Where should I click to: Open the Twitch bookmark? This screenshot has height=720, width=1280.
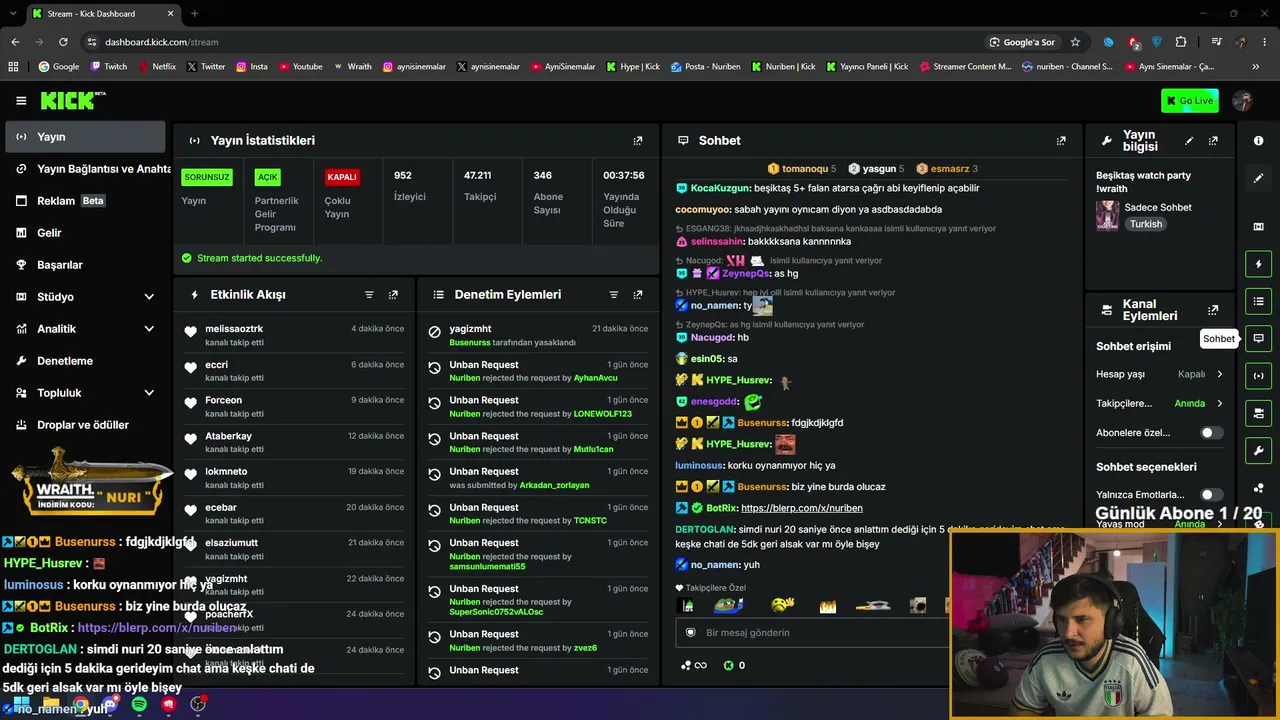[109, 67]
